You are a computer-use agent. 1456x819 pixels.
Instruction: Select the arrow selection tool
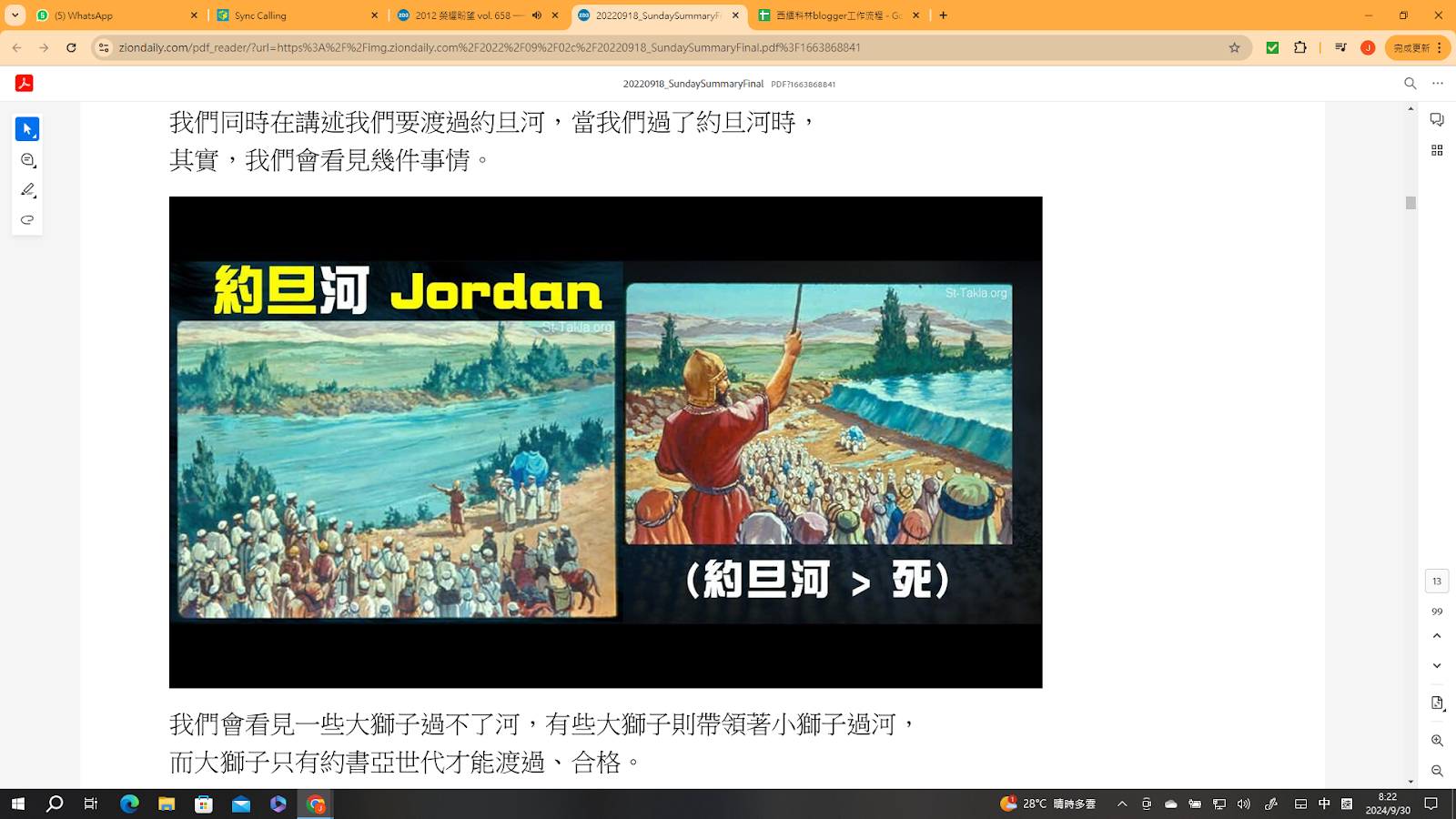[x=27, y=129]
